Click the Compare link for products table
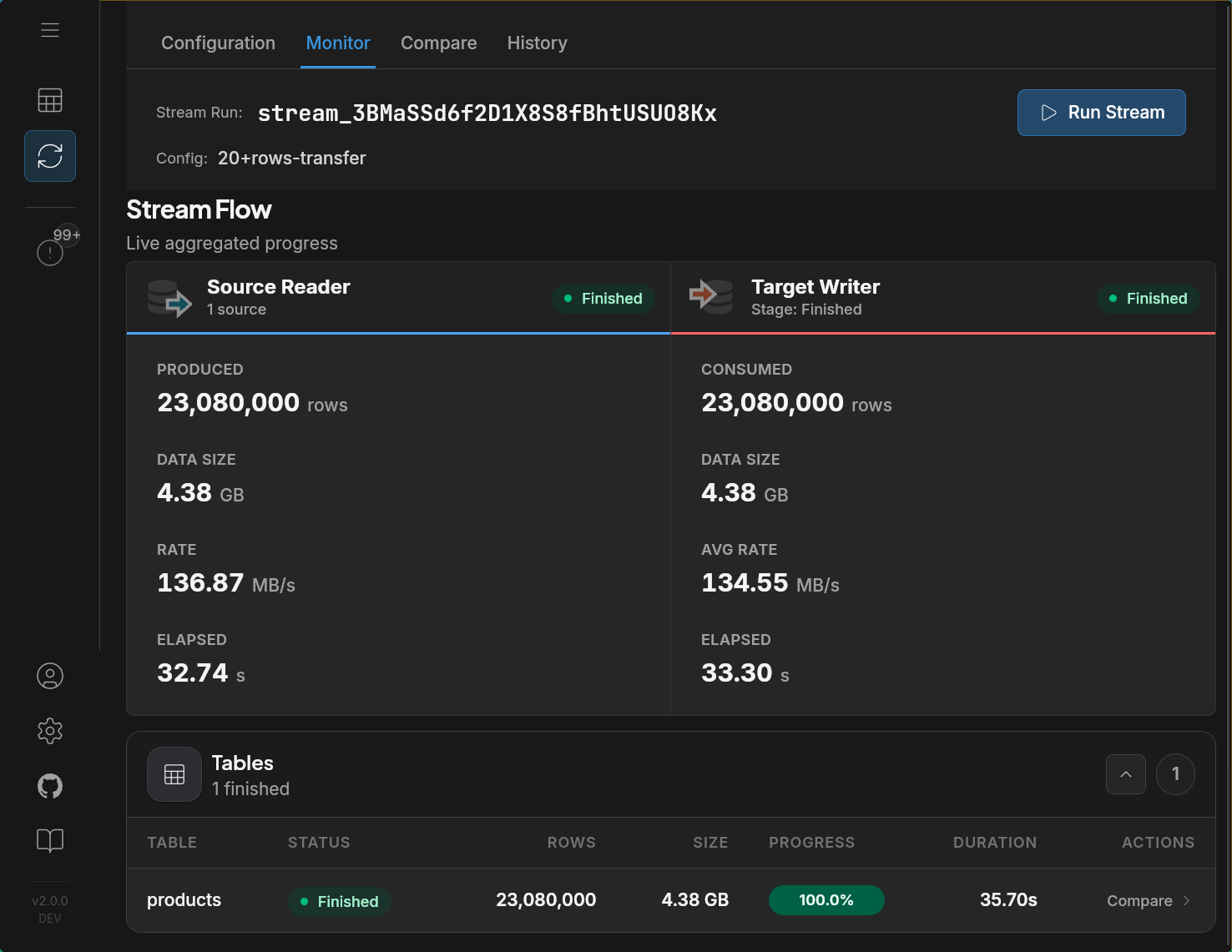This screenshot has height=952, width=1232. [x=1139, y=901]
